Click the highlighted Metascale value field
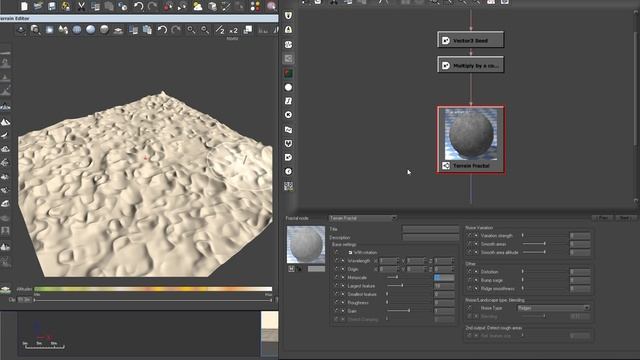The image size is (640, 360). tap(444, 278)
